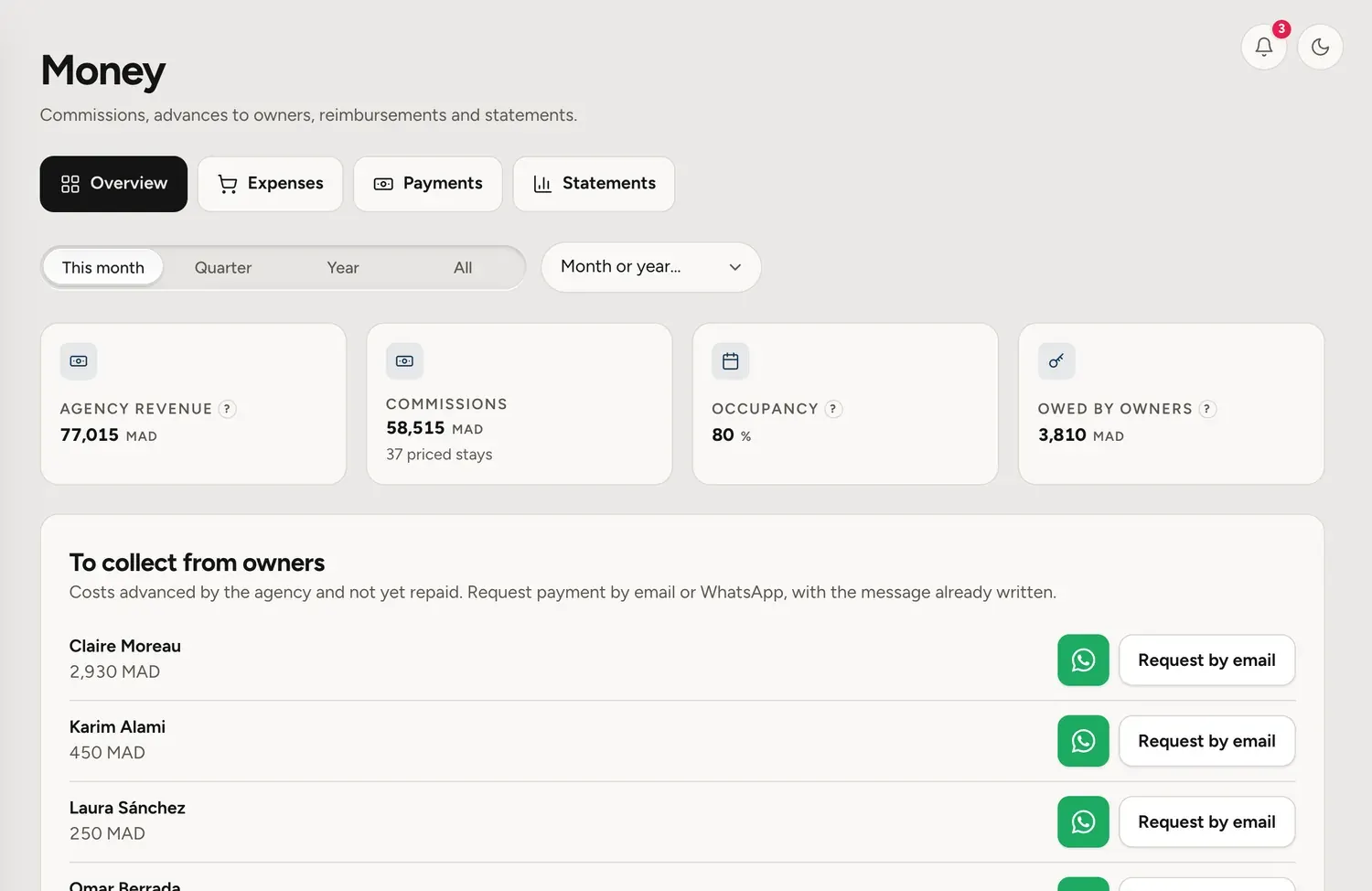This screenshot has width=1372, height=891.
Task: Click the Agency Revenue card banknote icon
Action: point(79,361)
